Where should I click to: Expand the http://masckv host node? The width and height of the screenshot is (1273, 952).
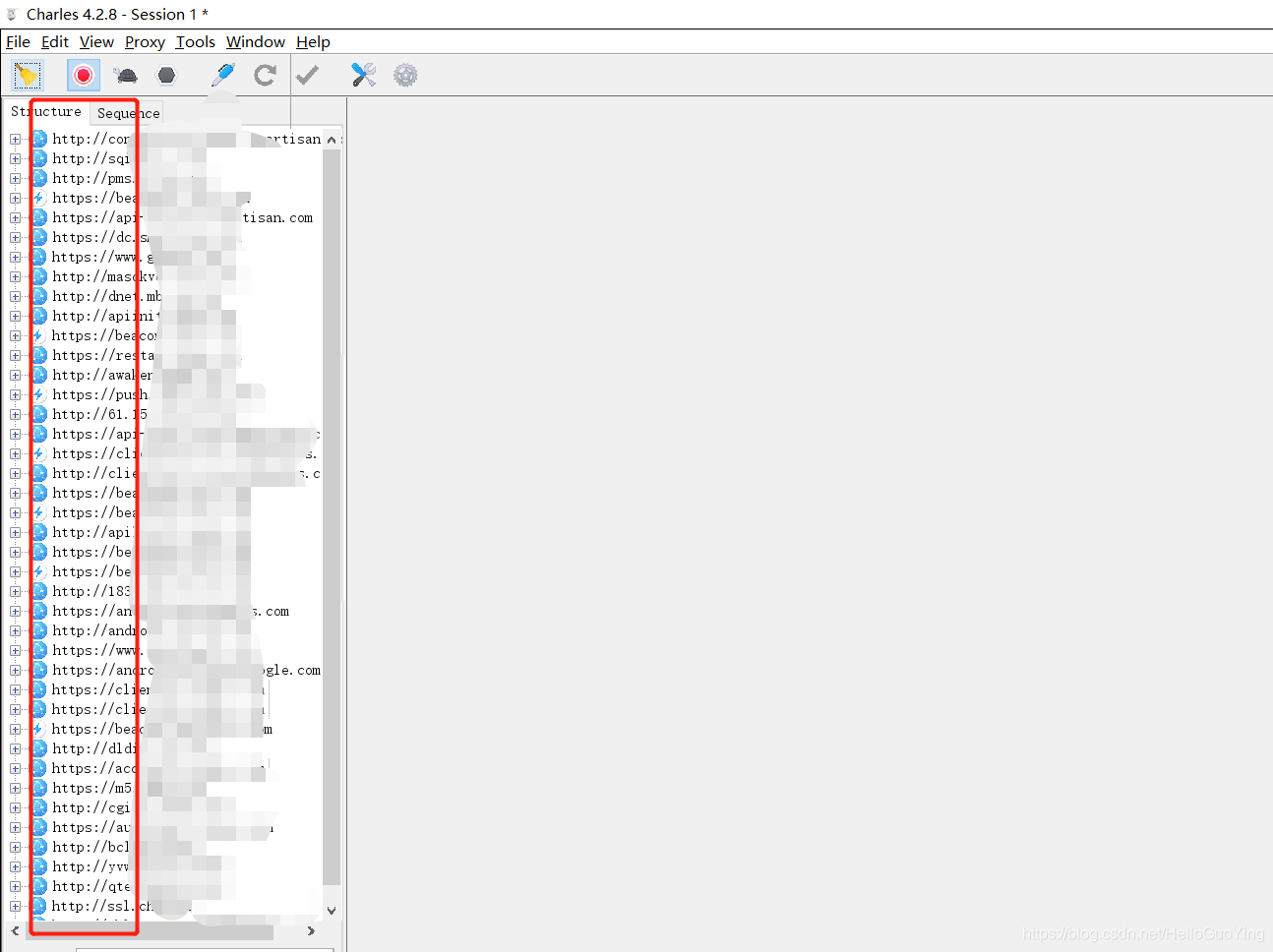[15, 276]
